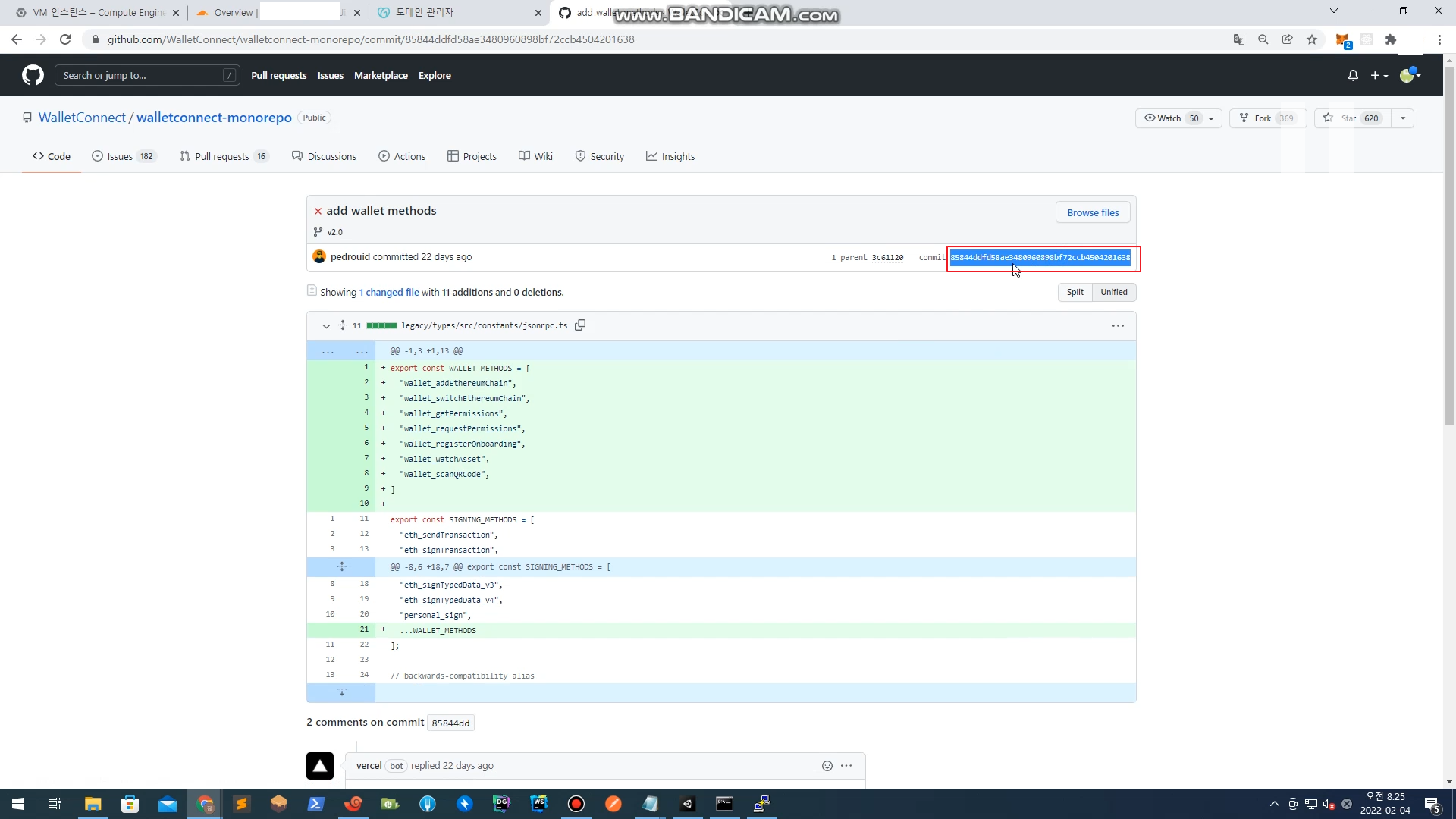
Task: Go to the Insights tab
Action: [670, 156]
